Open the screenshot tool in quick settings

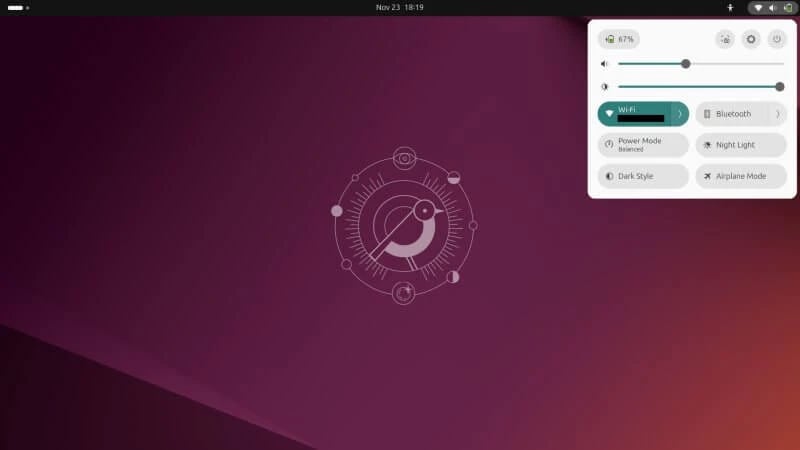coord(725,39)
